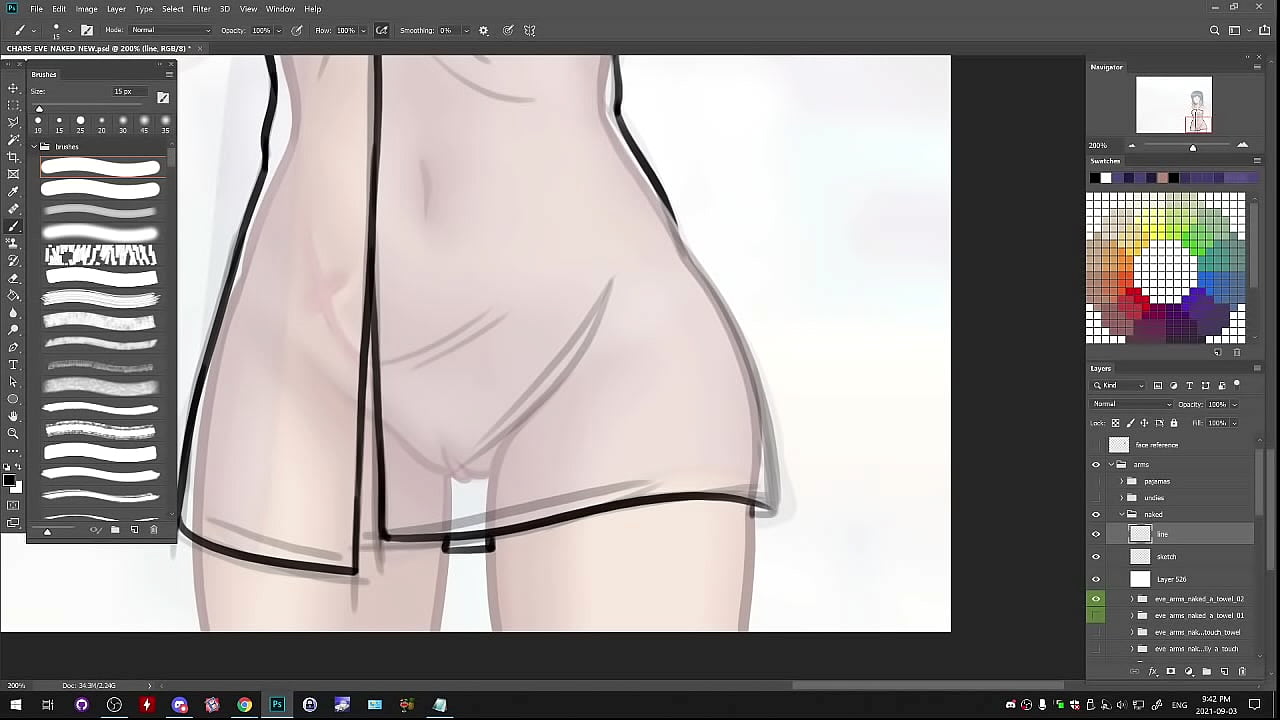Image resolution: width=1280 pixels, height=720 pixels.
Task: Activate the Zoom tool in toolbar
Action: 13,433
